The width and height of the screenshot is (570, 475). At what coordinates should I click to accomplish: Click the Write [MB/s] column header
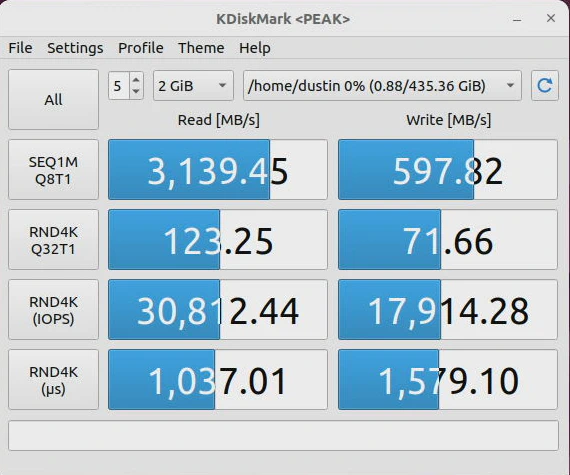(x=449, y=120)
